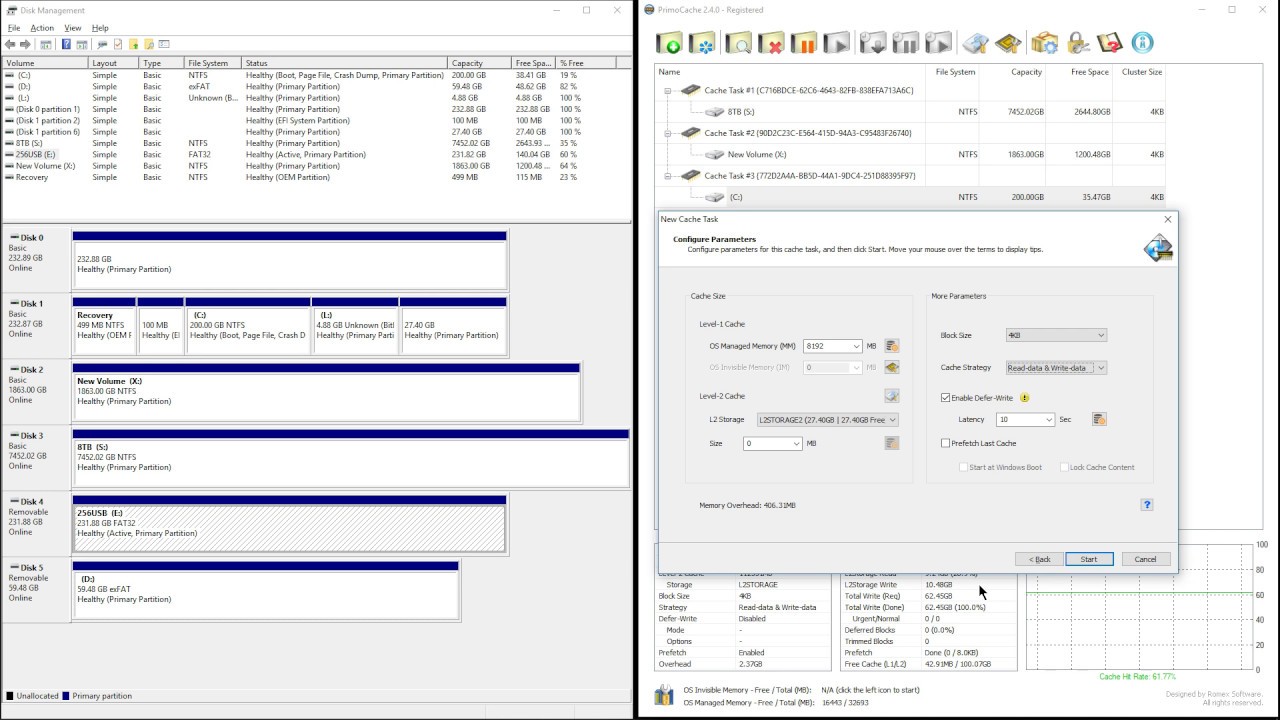The image size is (1280, 720).
Task: Open PrimoCache options box-with-gear icon
Action: pyautogui.click(x=1045, y=43)
